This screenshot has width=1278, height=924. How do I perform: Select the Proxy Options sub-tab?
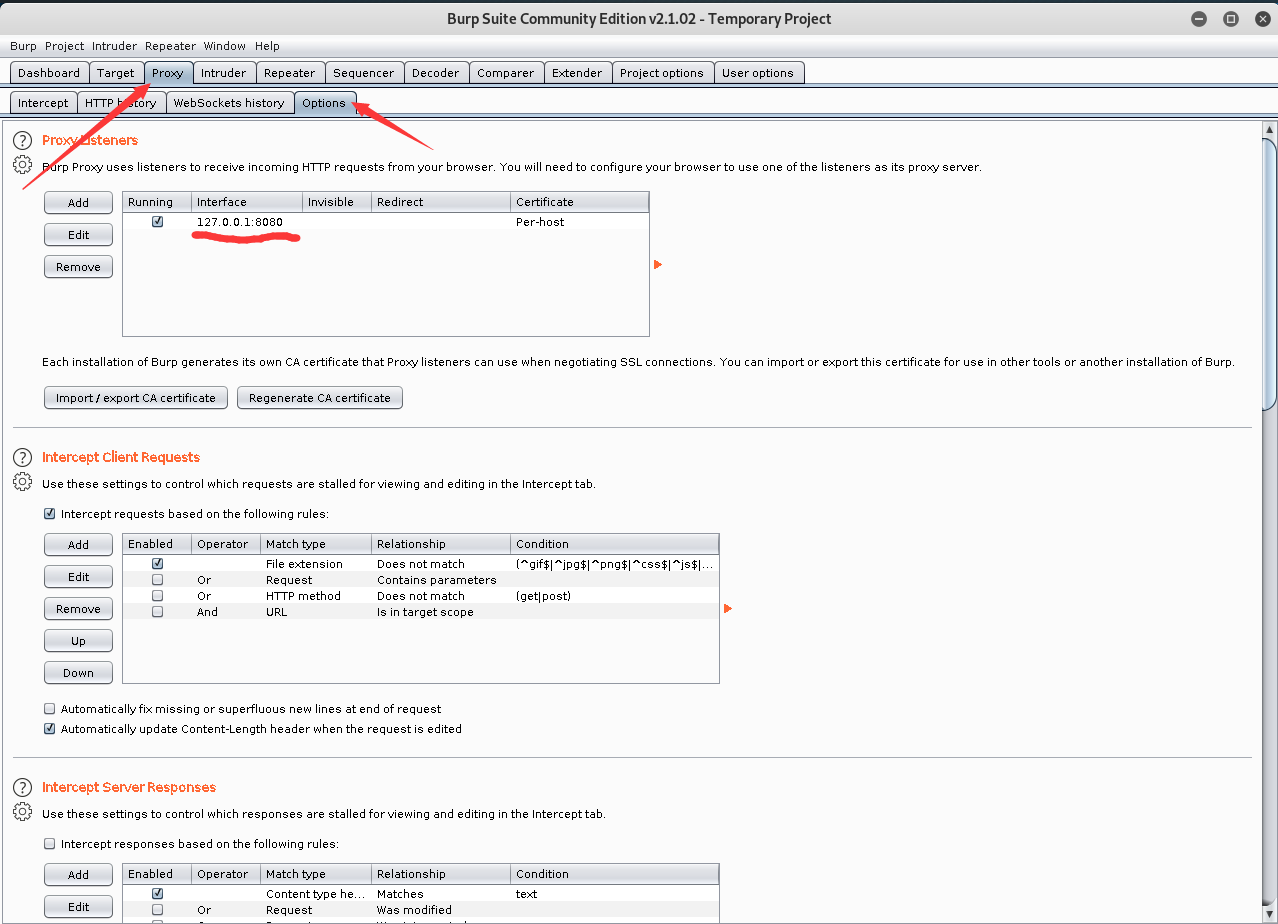coord(324,103)
